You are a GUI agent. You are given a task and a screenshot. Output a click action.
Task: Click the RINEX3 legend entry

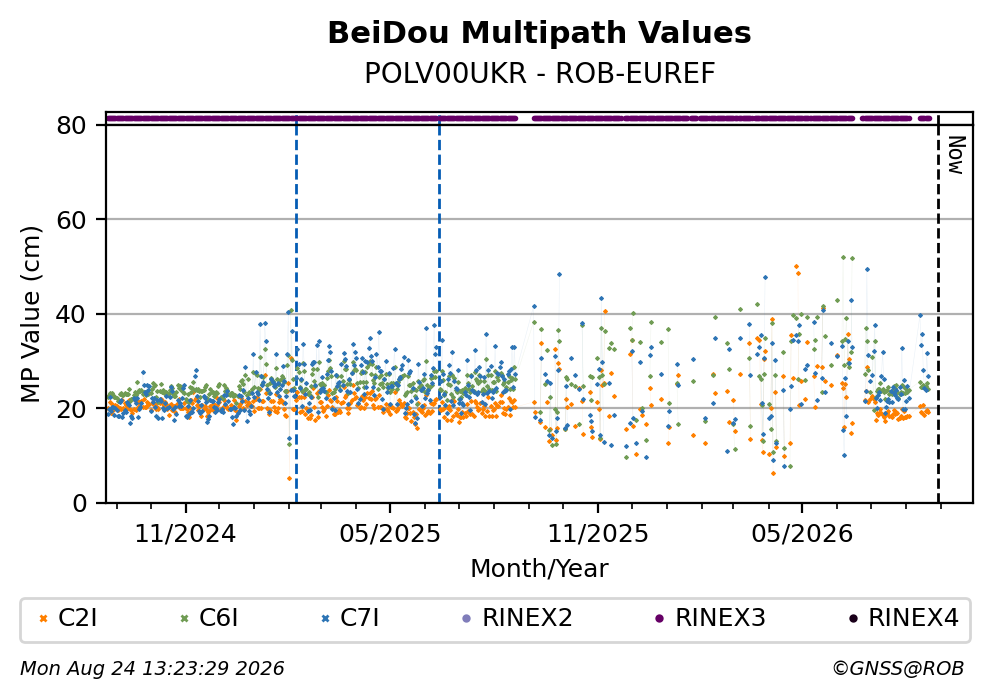[x=710, y=618]
